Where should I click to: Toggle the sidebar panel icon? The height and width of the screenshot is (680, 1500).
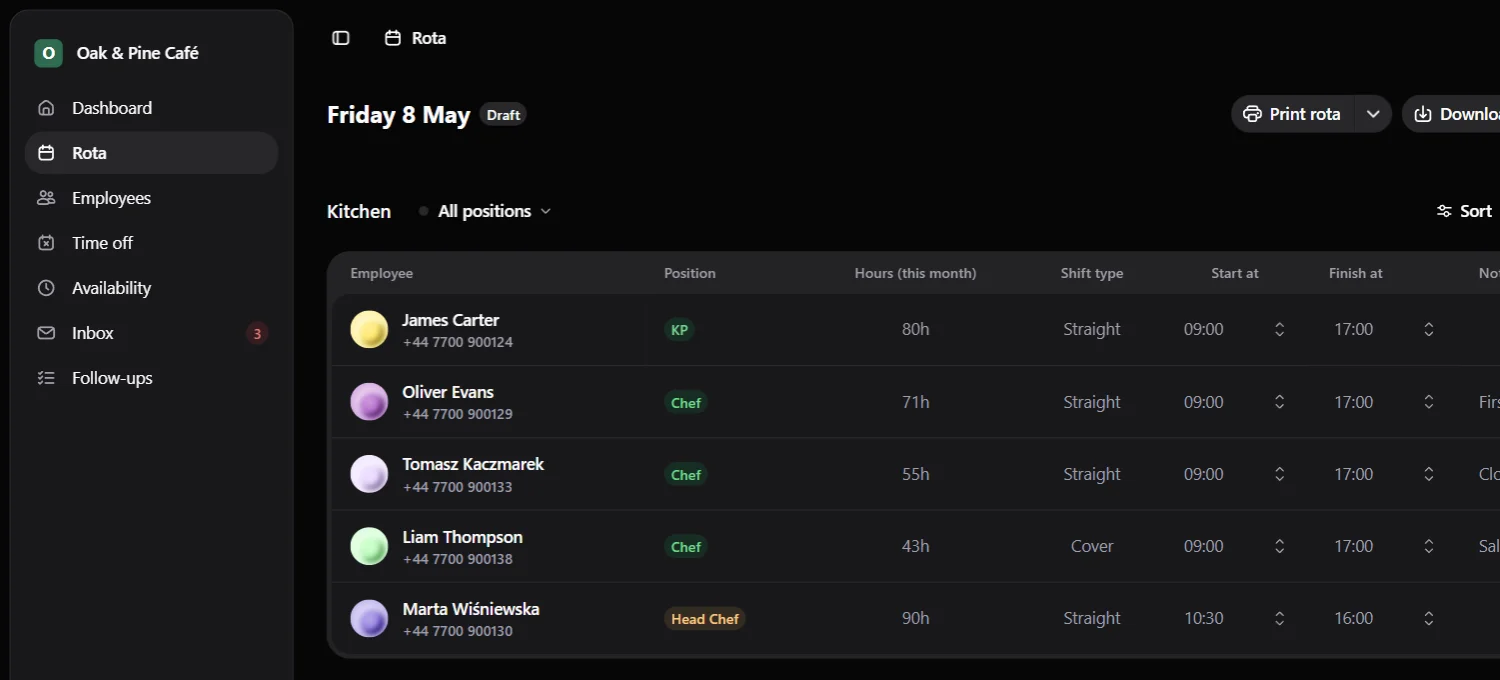(x=341, y=38)
